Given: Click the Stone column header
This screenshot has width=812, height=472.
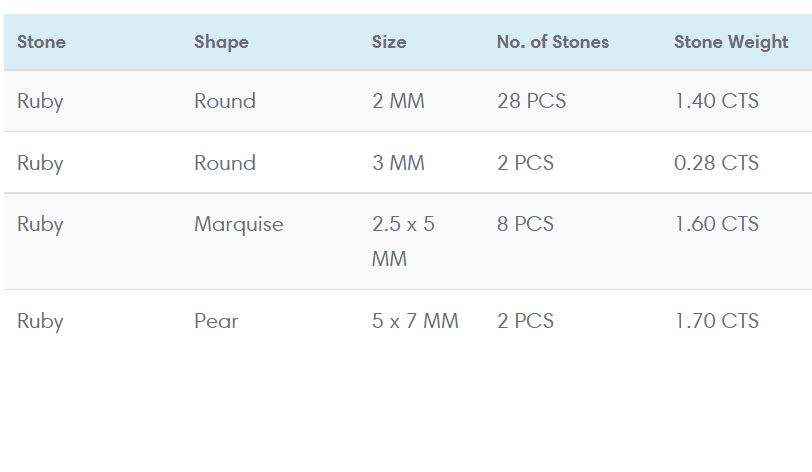Looking at the screenshot, I should tap(41, 42).
